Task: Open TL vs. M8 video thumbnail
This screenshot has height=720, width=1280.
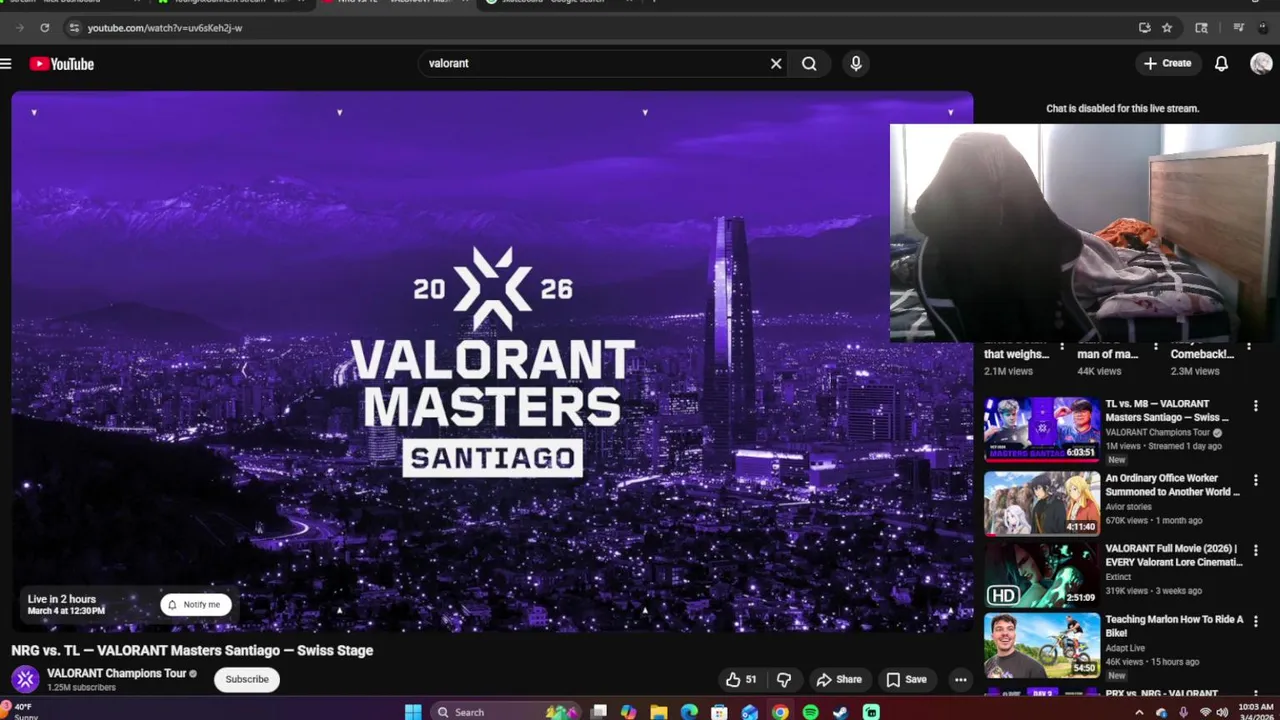Action: [1041, 430]
